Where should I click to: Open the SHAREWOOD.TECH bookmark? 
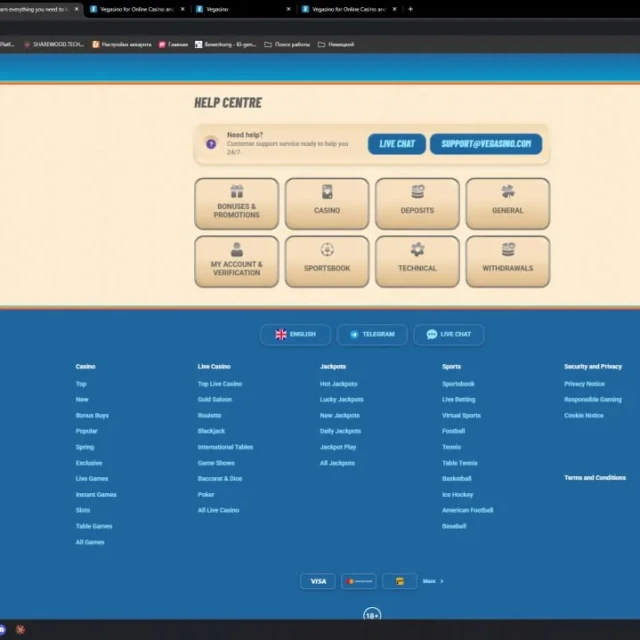[54, 44]
